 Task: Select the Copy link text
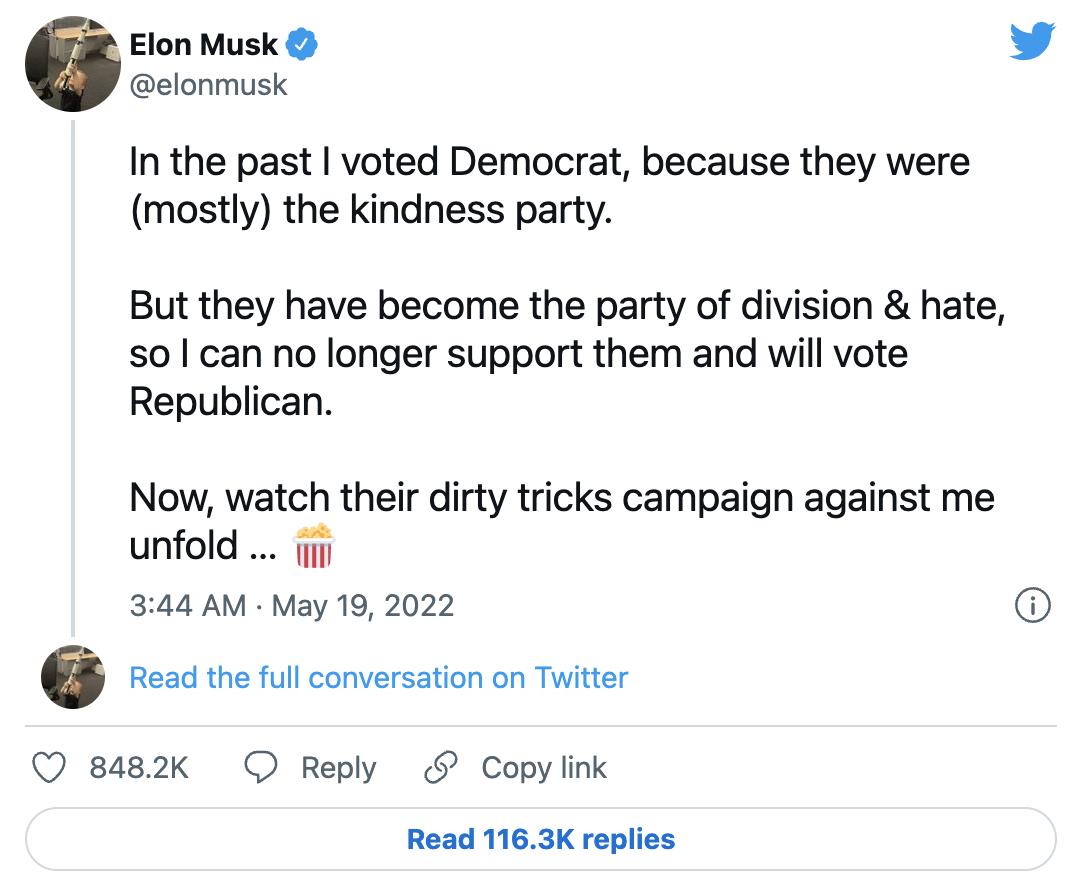tap(544, 768)
